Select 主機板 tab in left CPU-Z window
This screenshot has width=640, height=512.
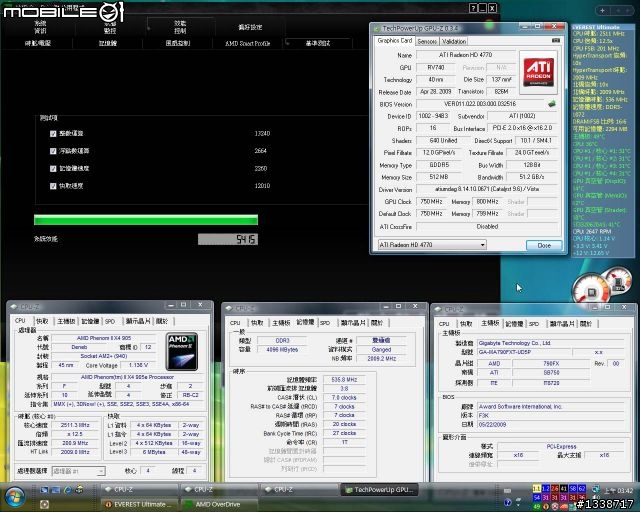[66, 321]
